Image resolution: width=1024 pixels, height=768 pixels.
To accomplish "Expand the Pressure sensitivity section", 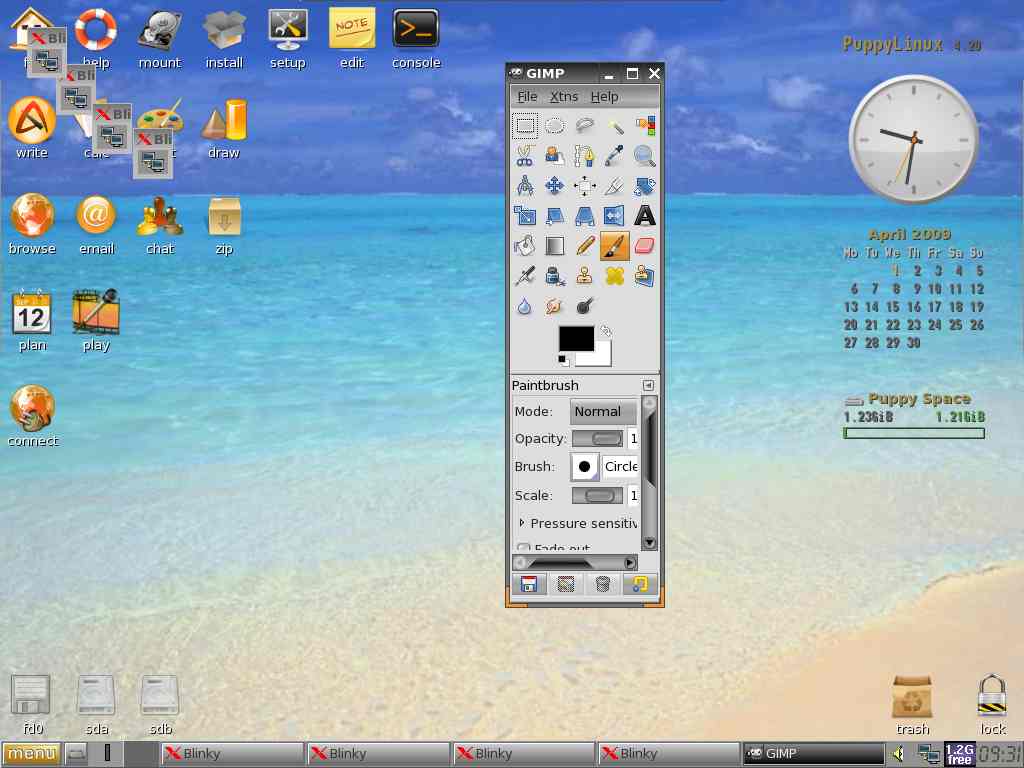I will [522, 523].
